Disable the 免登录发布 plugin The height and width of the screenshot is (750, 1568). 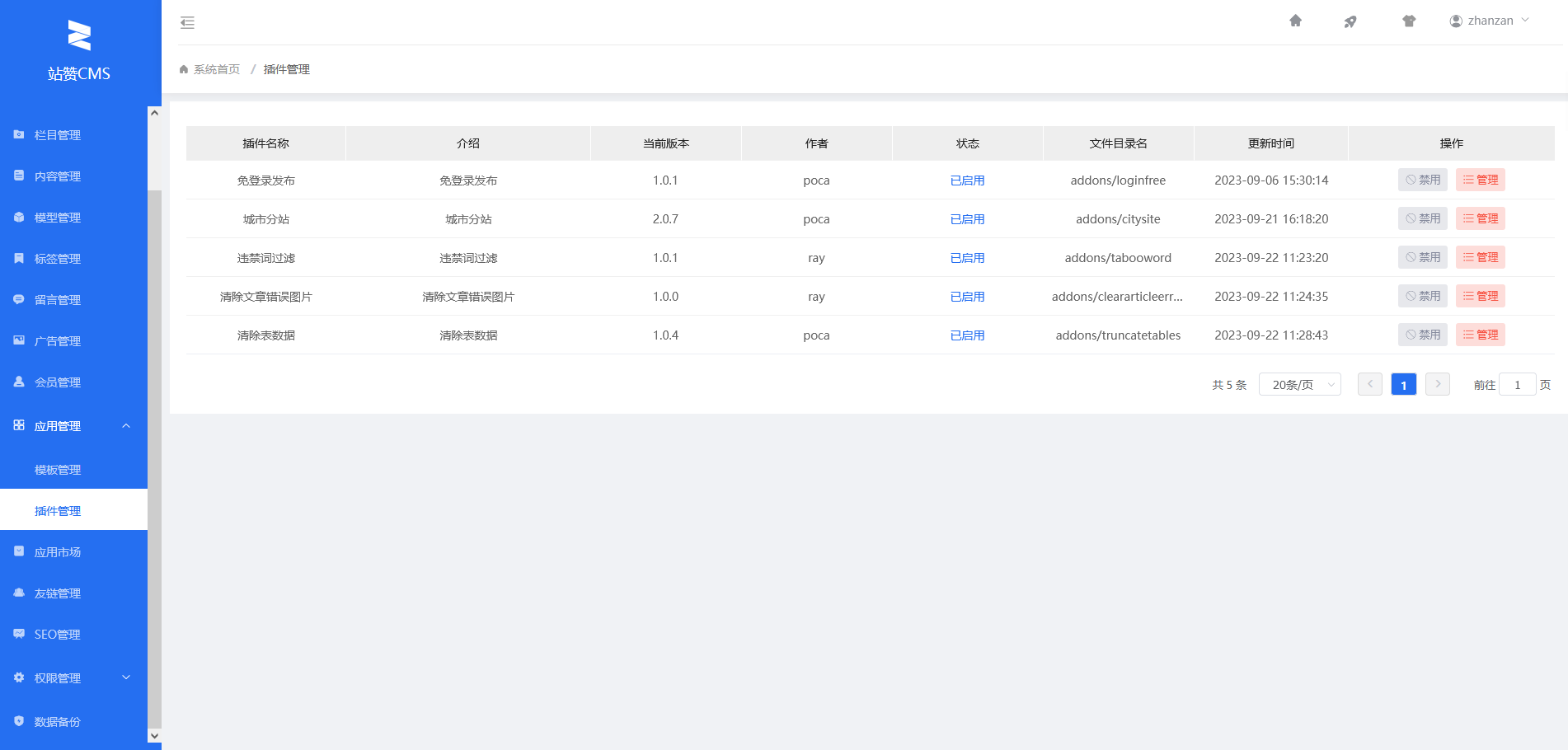click(1423, 180)
